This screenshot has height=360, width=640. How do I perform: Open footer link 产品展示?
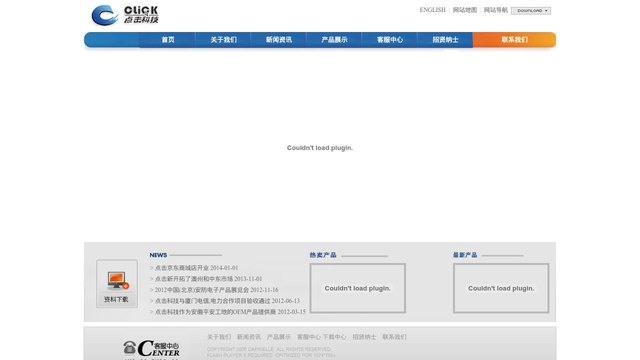[x=279, y=337]
